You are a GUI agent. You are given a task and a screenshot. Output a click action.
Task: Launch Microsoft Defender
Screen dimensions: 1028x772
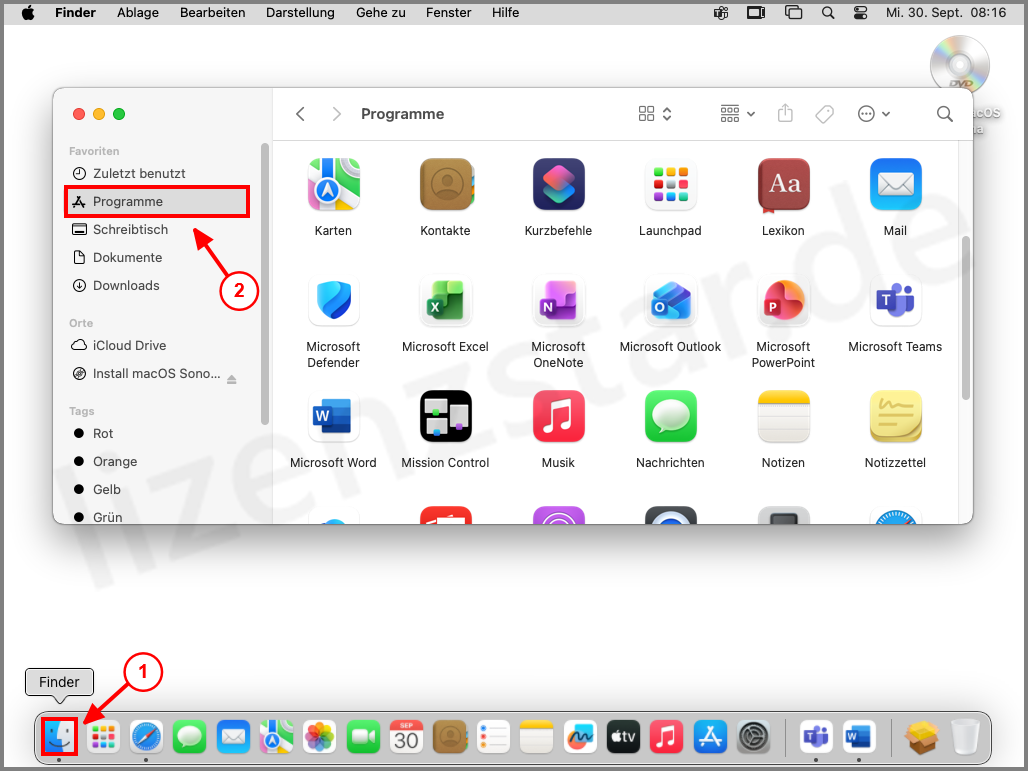coord(333,300)
